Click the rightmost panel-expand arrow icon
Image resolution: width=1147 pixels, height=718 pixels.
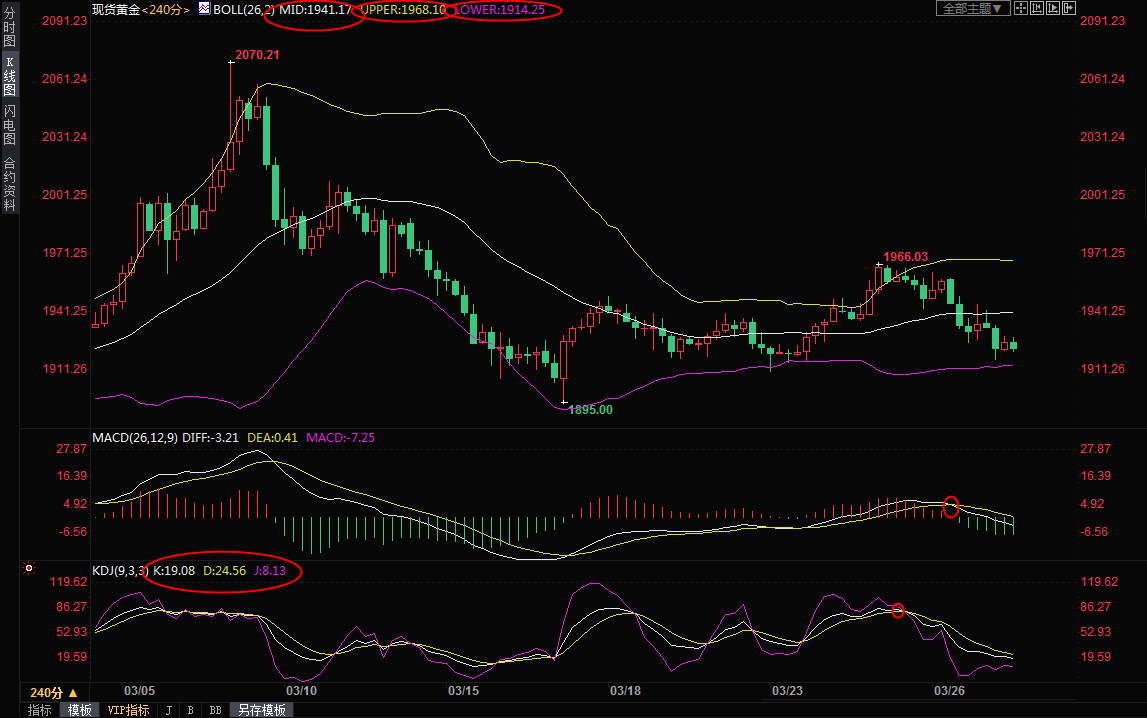[1071, 9]
